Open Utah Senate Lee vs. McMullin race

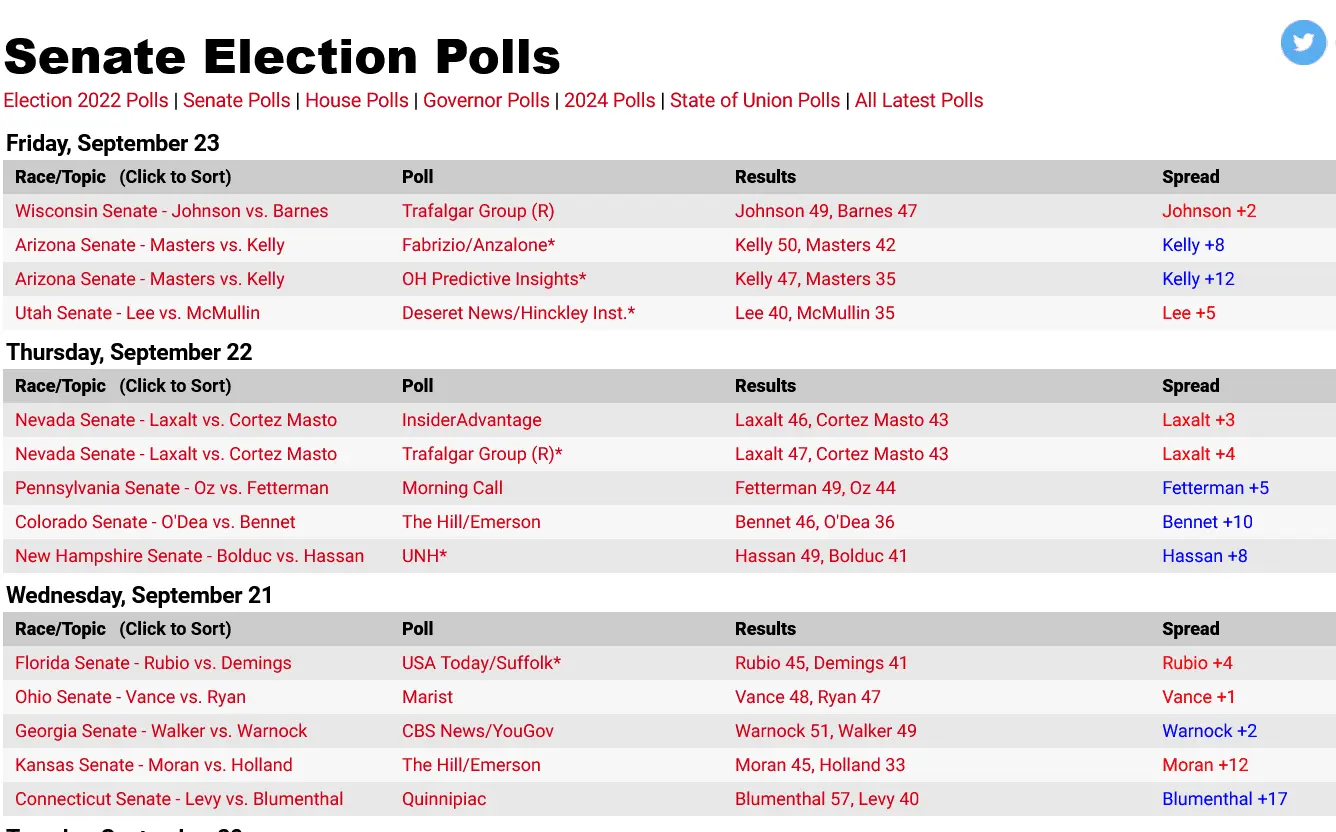[137, 313]
